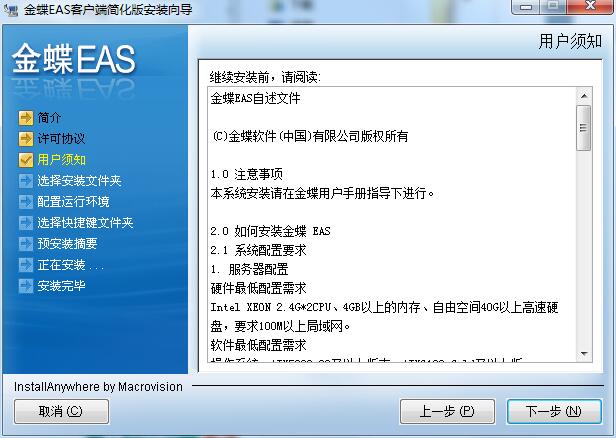
Task: Click the arrow icon beside 选择快捷键文件夹
Action: [26, 222]
